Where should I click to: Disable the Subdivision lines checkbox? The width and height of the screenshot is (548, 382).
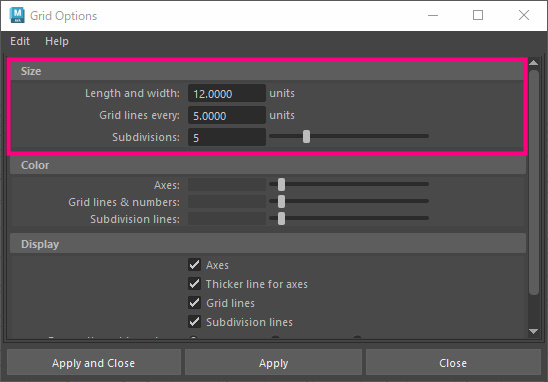194,322
